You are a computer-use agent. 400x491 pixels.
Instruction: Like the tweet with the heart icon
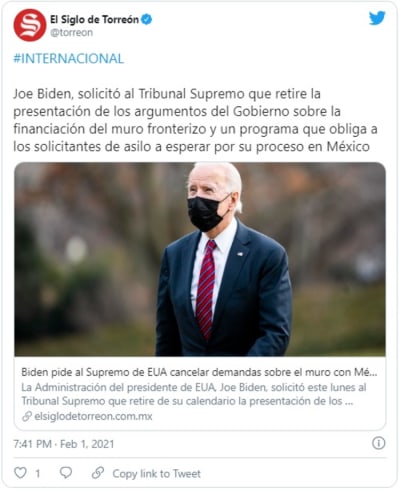(20, 473)
